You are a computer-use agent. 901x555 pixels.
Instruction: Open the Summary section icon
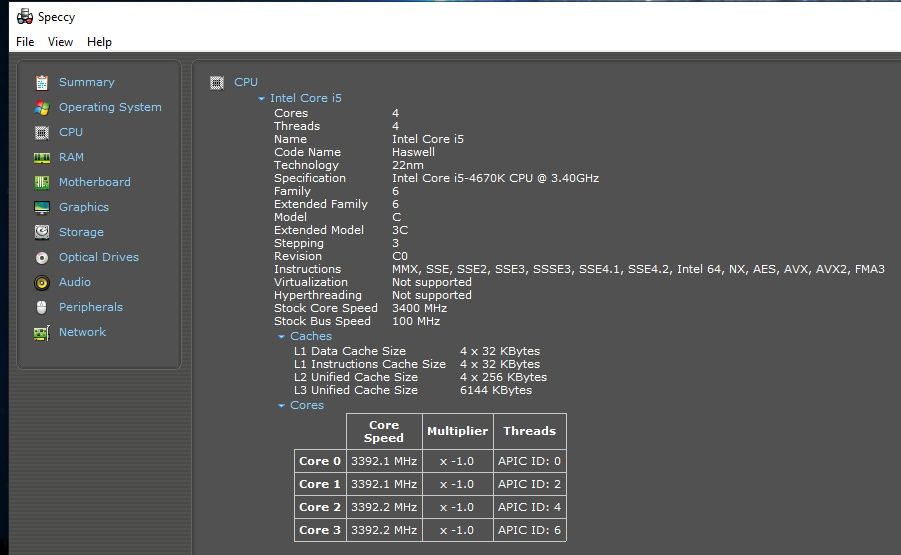[x=42, y=83]
